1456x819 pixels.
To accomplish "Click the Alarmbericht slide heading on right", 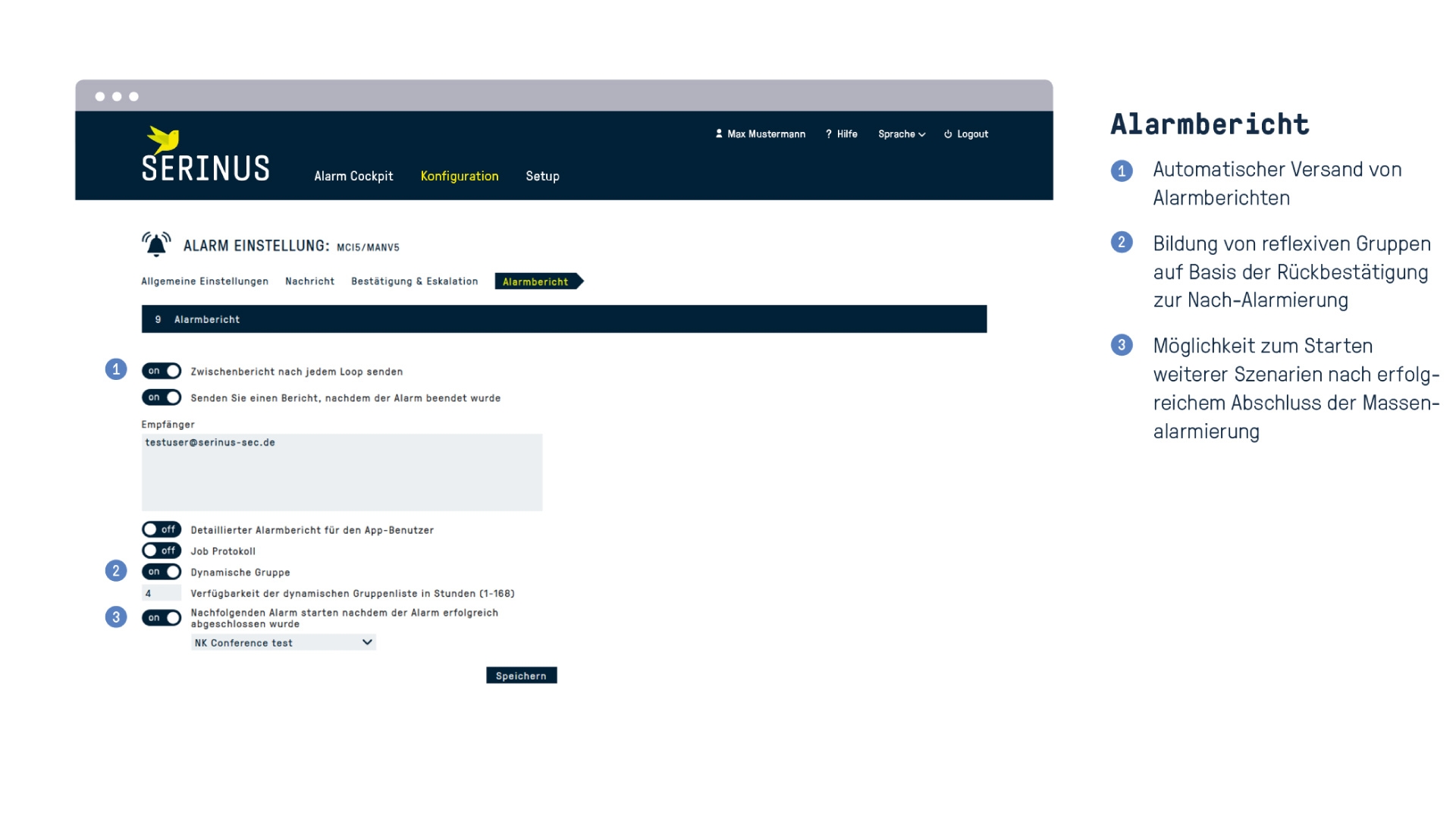I will [x=1210, y=124].
